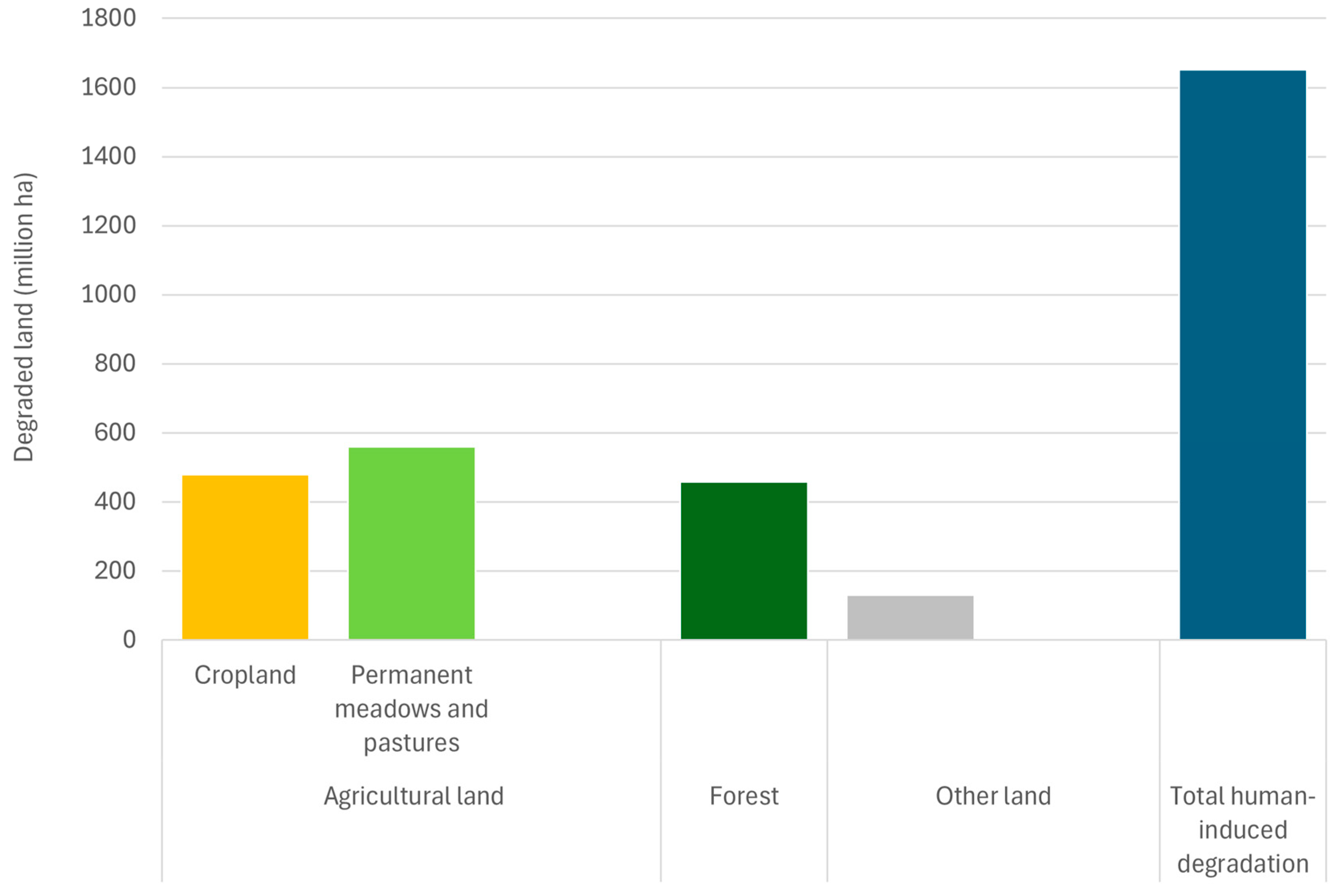The image size is (1336, 896).
Task: Select the "Cropland" category label
Action: (245, 675)
